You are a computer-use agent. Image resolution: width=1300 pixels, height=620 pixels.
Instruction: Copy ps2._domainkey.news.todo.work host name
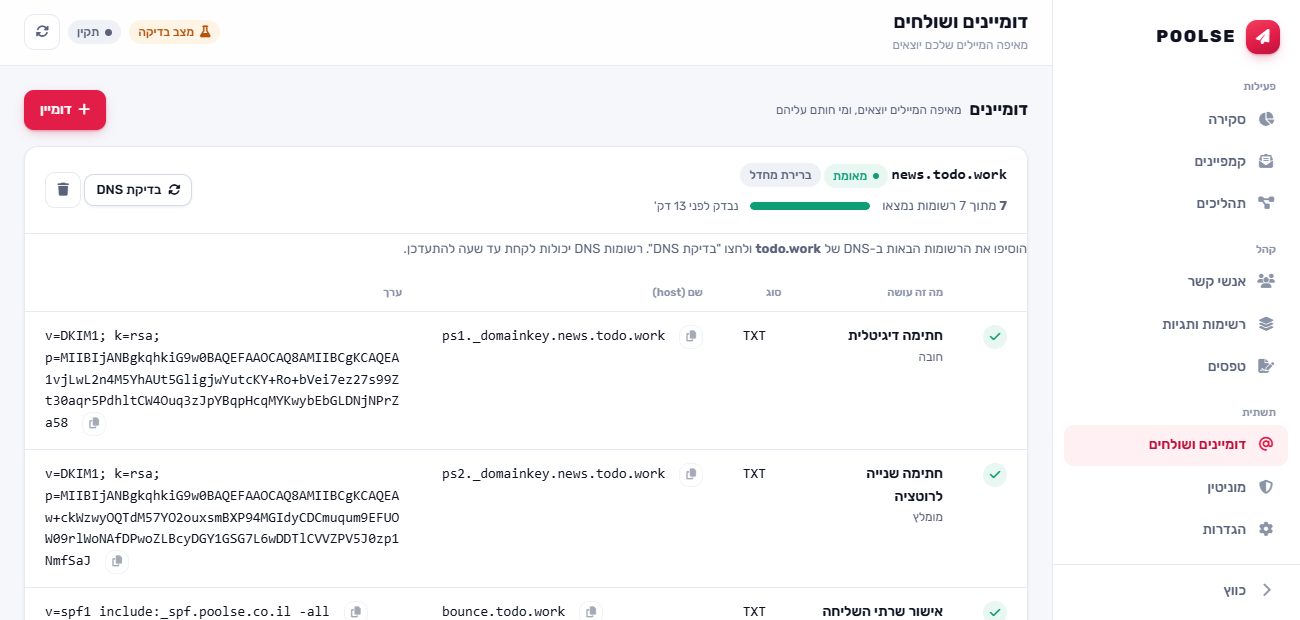click(691, 474)
